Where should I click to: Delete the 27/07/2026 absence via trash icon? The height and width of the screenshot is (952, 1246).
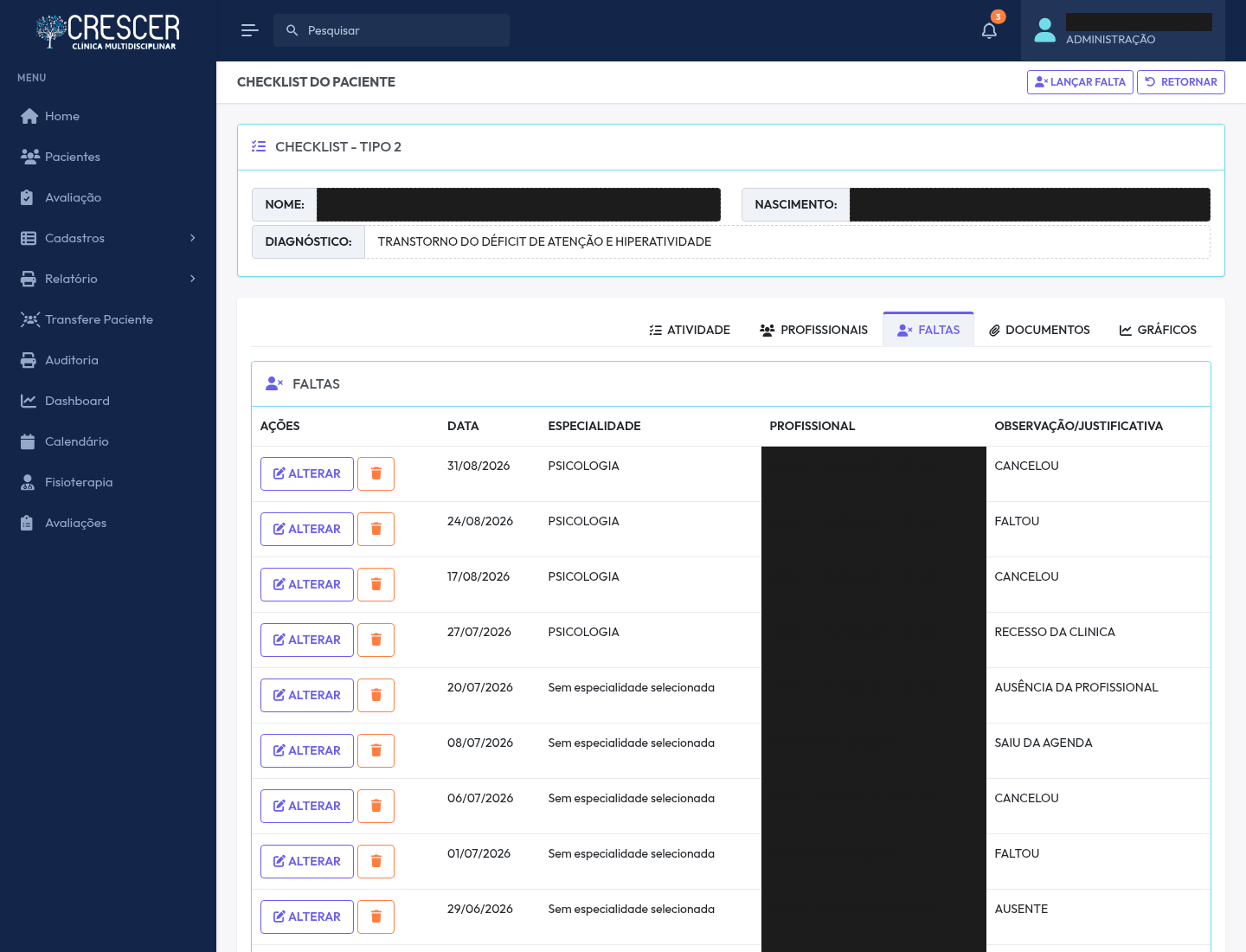(x=376, y=640)
